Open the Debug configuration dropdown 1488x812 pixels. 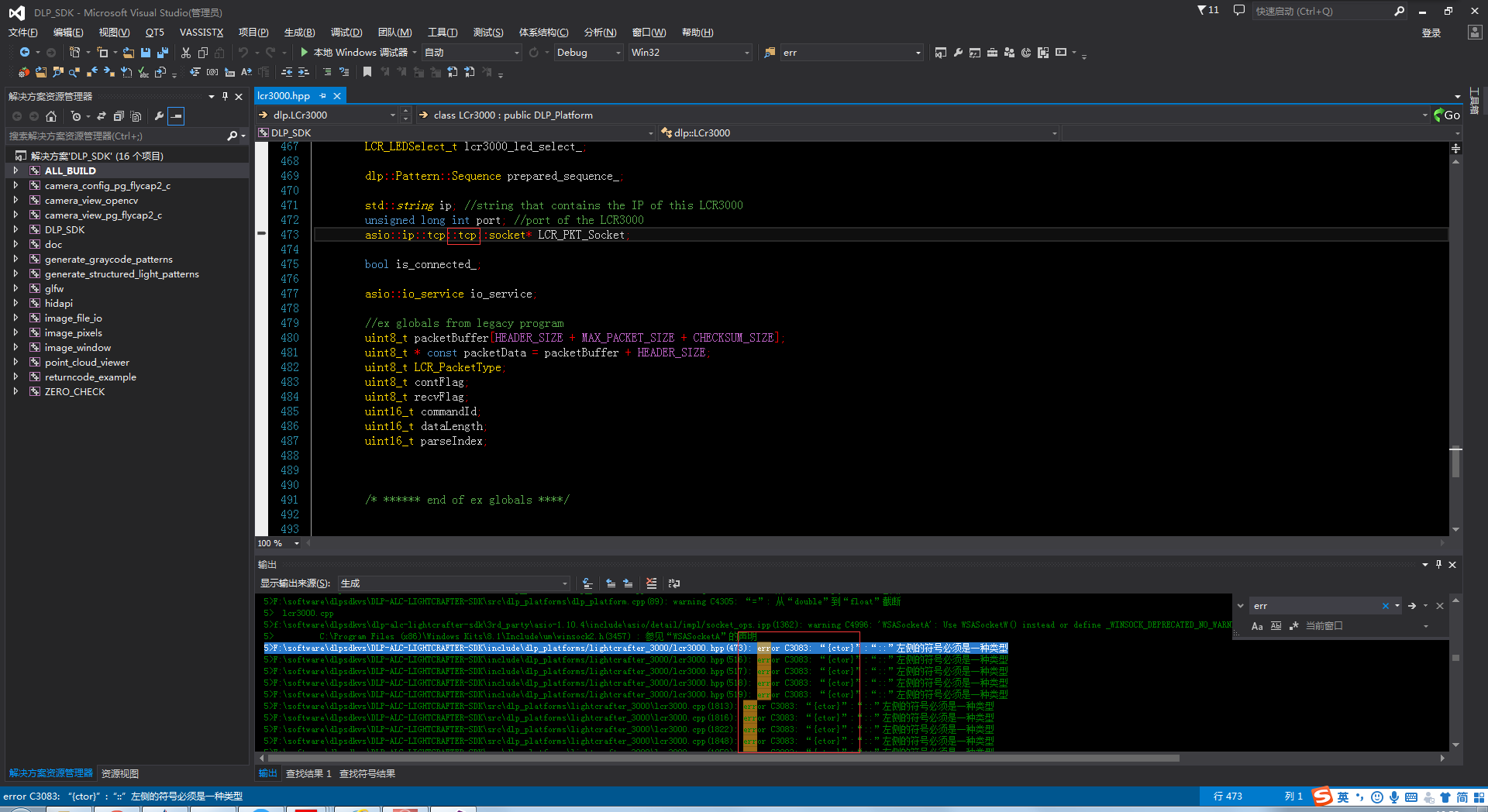pyautogui.click(x=589, y=53)
